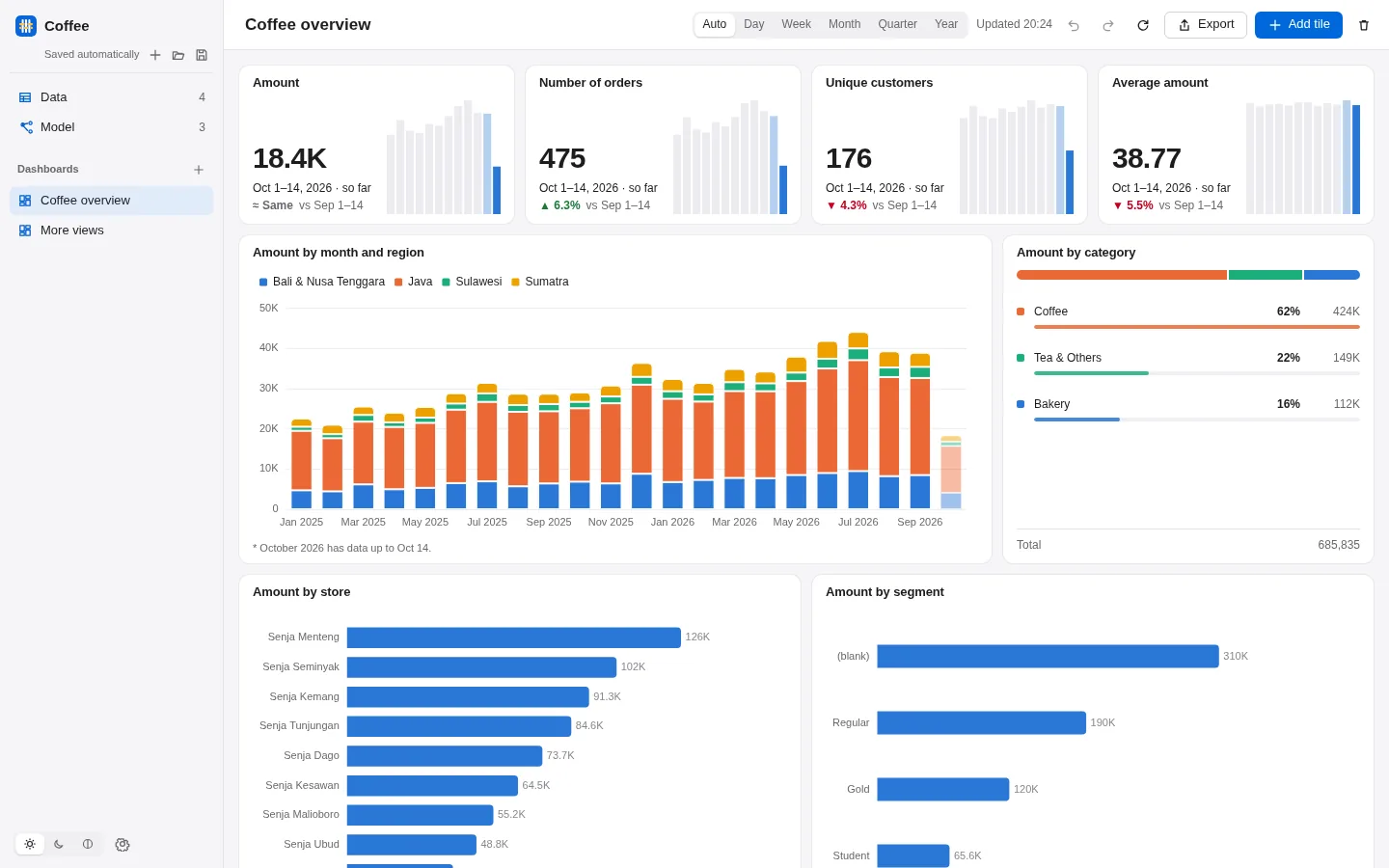Select the Day granularity
This screenshot has width=1389, height=868.
pyautogui.click(x=754, y=25)
